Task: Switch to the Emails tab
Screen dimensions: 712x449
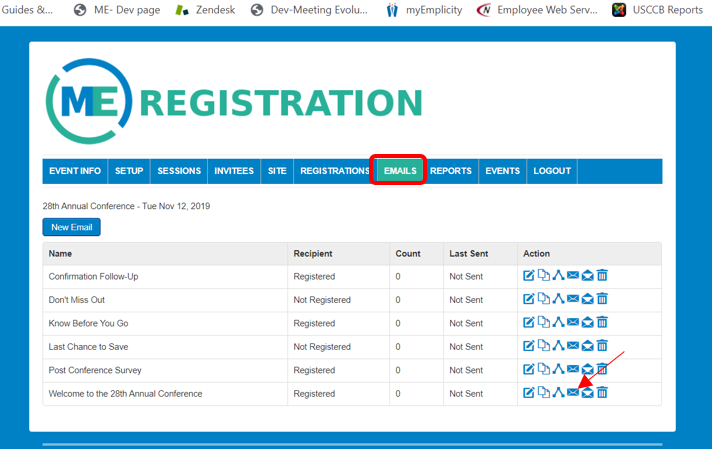Action: pyautogui.click(x=399, y=171)
